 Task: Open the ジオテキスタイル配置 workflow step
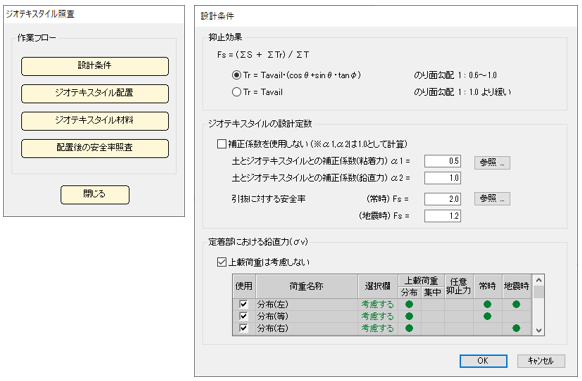tap(95, 93)
